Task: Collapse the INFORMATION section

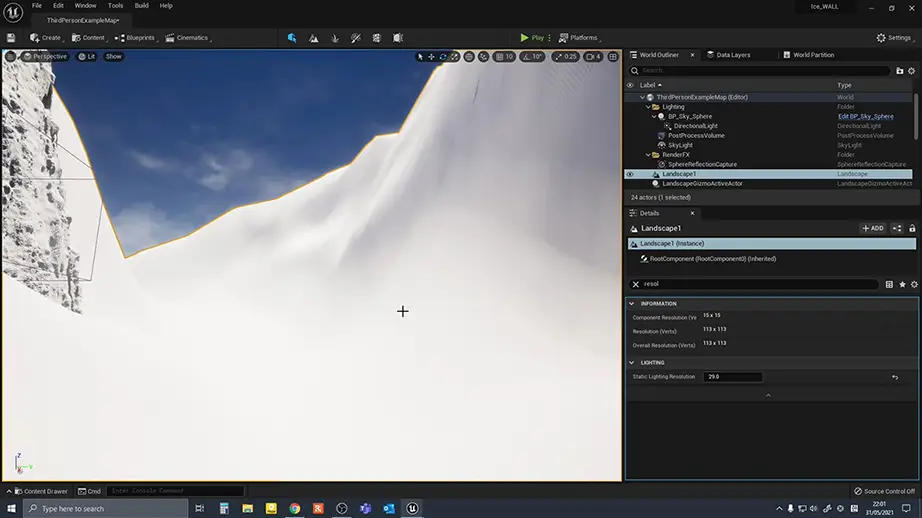Action: coord(632,303)
